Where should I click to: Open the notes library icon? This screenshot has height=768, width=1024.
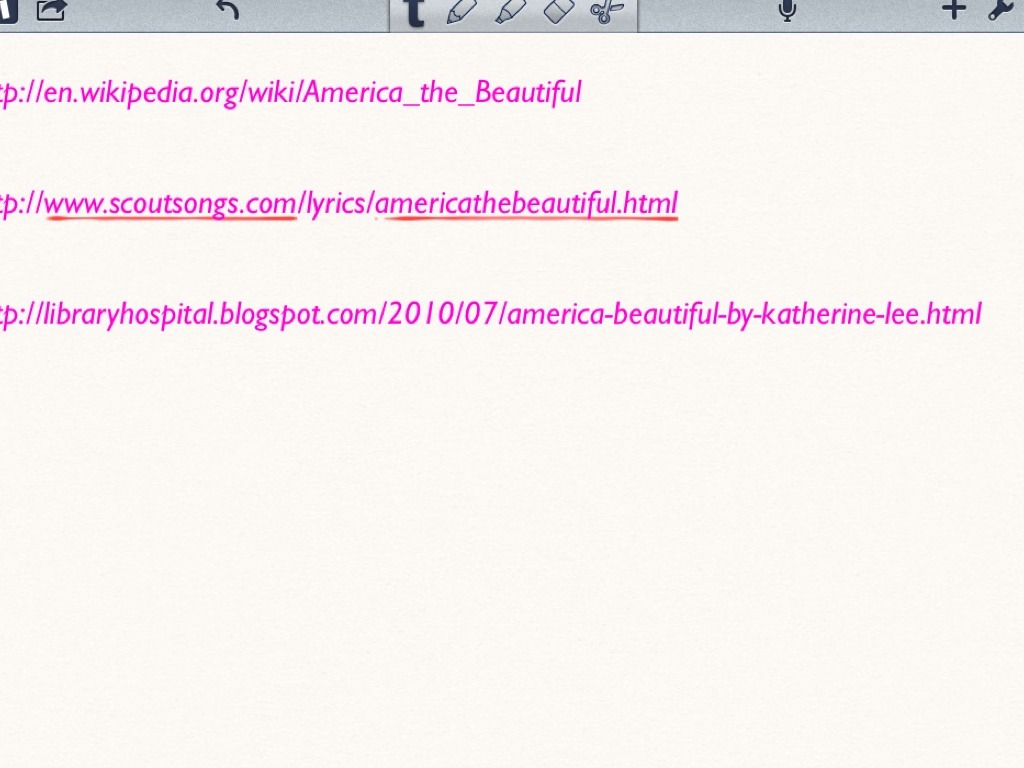tap(8, 10)
